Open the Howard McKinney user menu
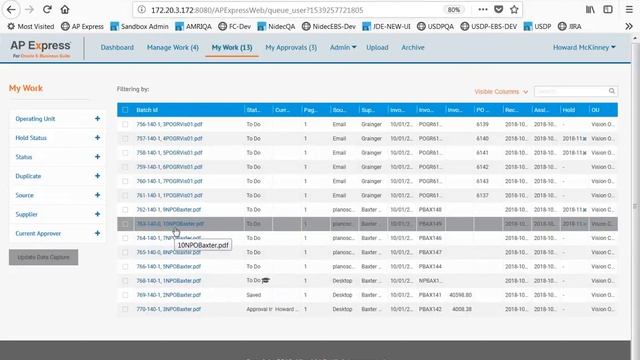This screenshot has height=360, width=640. (x=584, y=47)
